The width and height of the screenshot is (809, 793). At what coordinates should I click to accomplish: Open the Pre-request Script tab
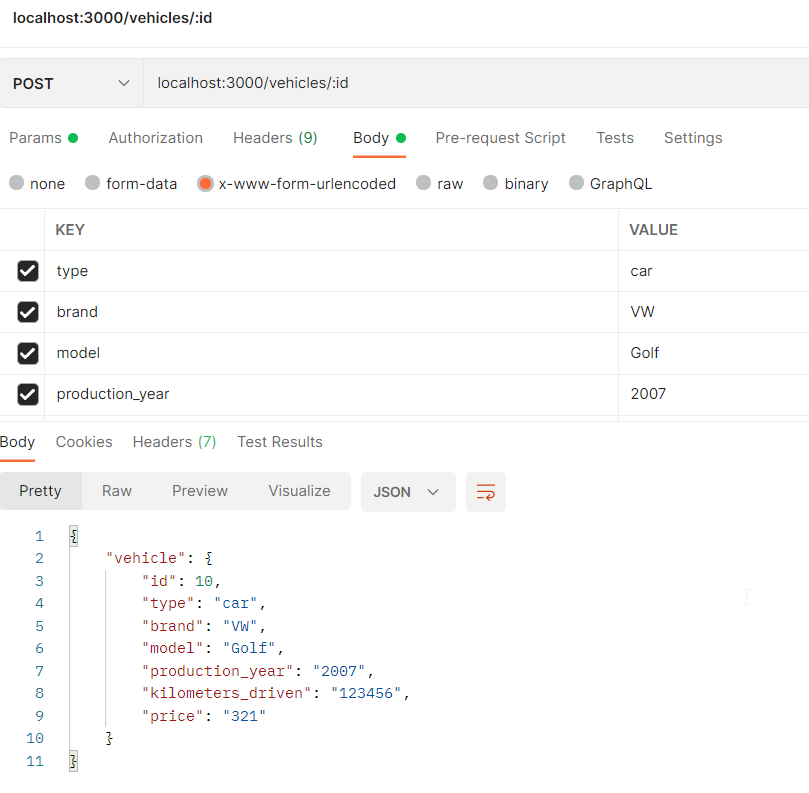pyautogui.click(x=500, y=138)
